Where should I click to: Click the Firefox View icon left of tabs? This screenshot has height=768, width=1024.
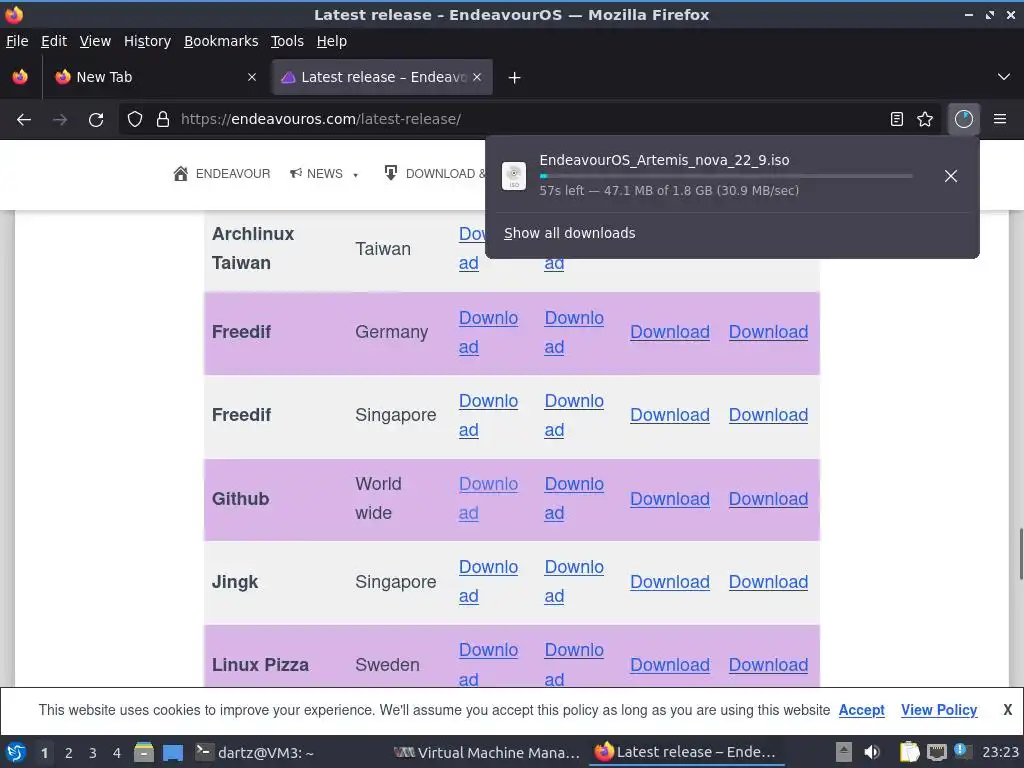tap(20, 77)
